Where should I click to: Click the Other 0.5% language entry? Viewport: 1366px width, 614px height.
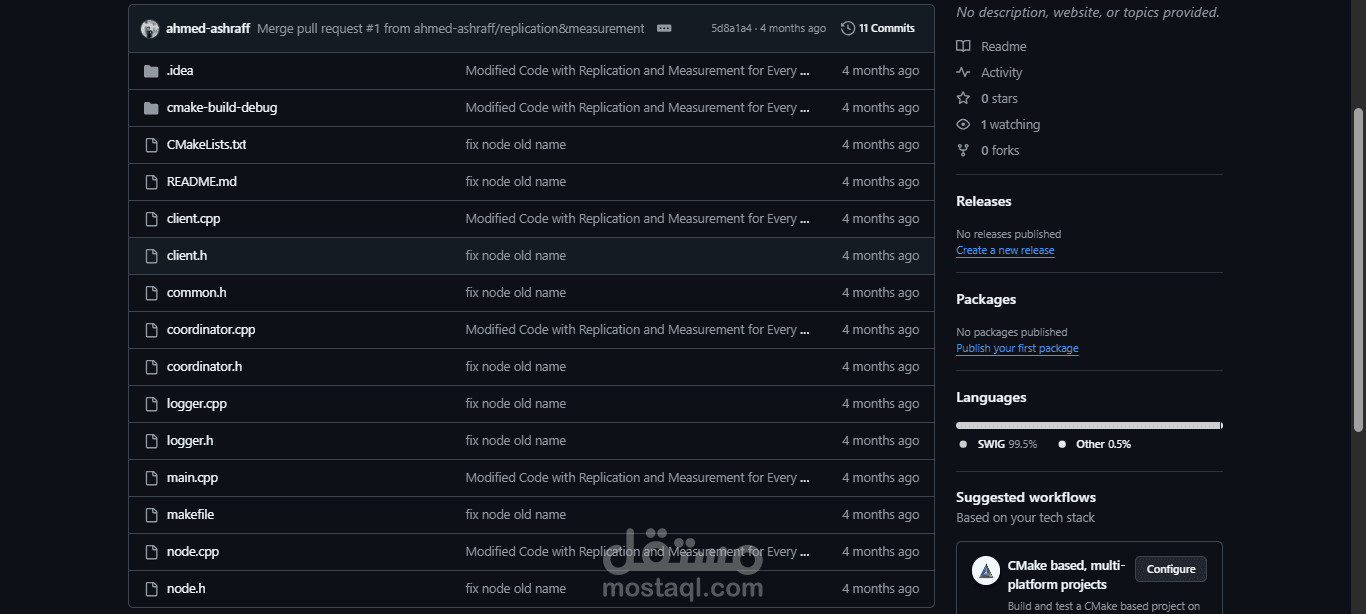pos(1095,444)
